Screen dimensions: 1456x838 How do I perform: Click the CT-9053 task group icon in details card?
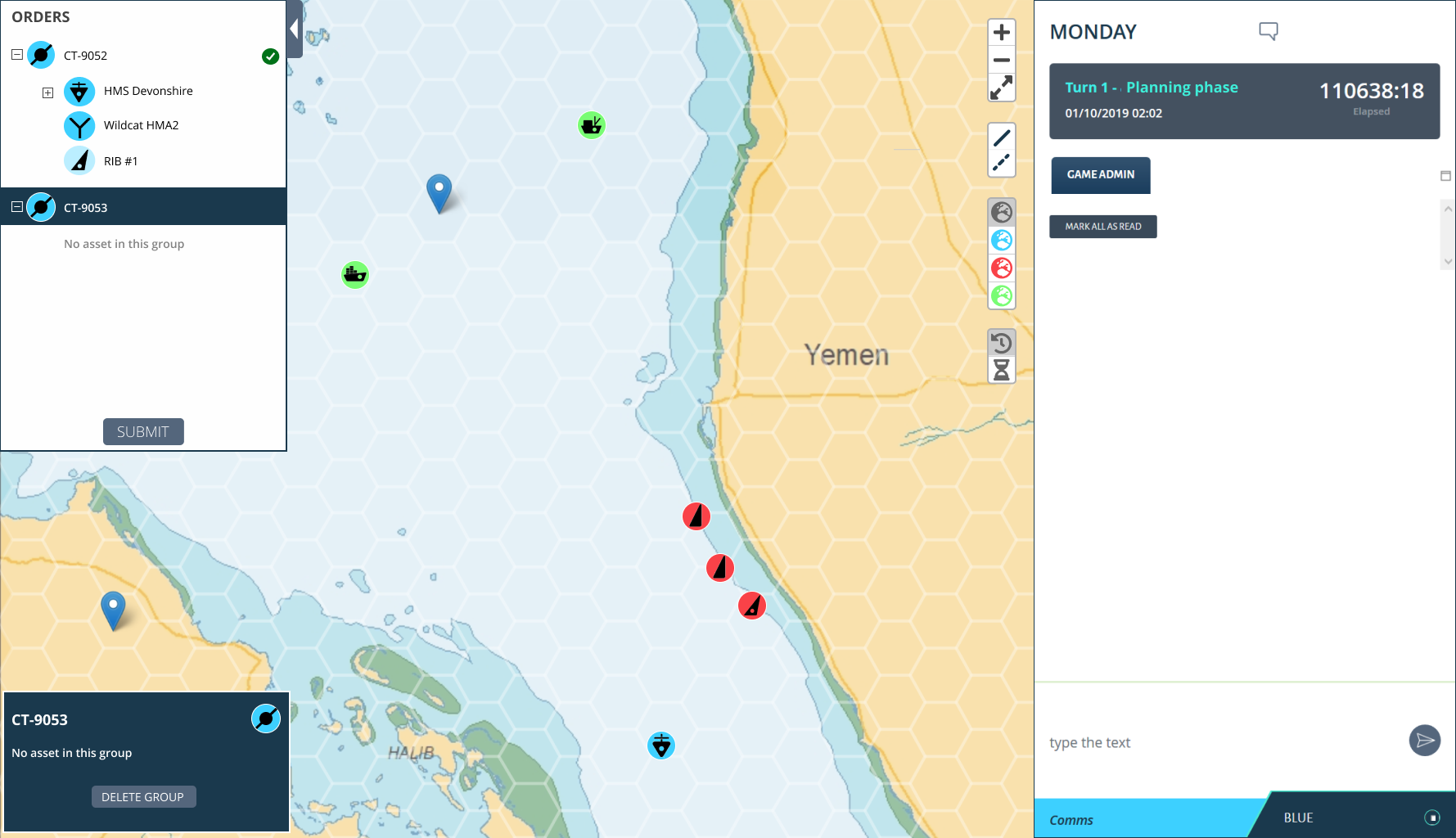click(x=266, y=719)
